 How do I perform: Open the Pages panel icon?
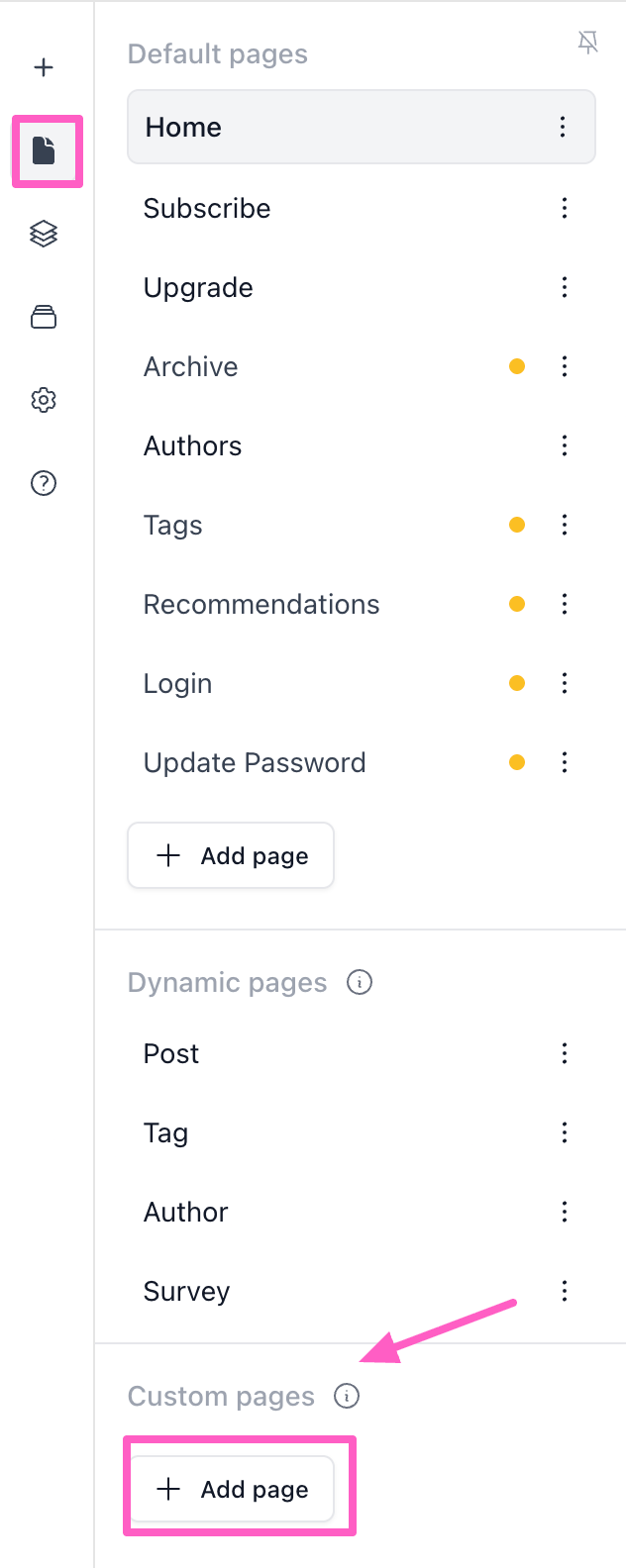click(44, 150)
